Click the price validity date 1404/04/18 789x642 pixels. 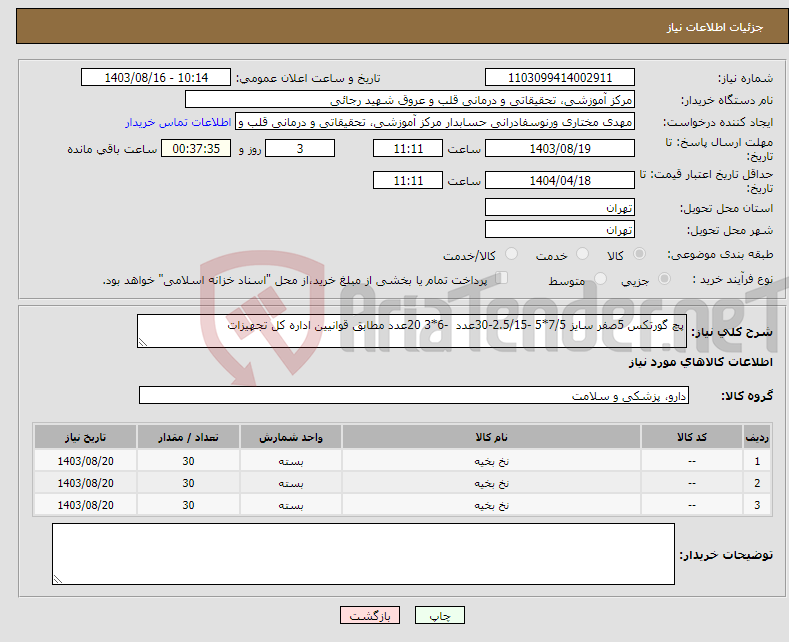[560, 180]
